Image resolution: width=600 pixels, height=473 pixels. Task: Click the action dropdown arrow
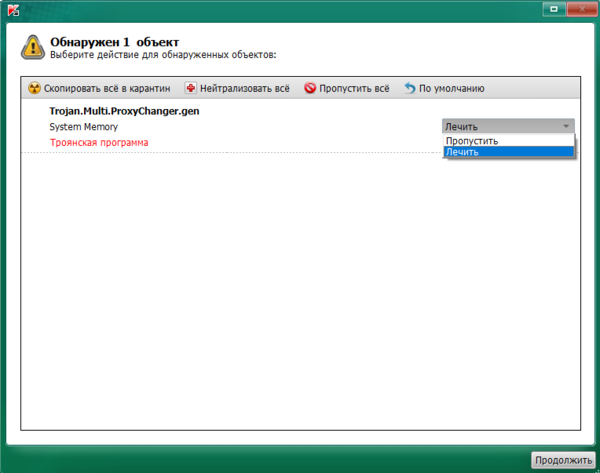566,126
